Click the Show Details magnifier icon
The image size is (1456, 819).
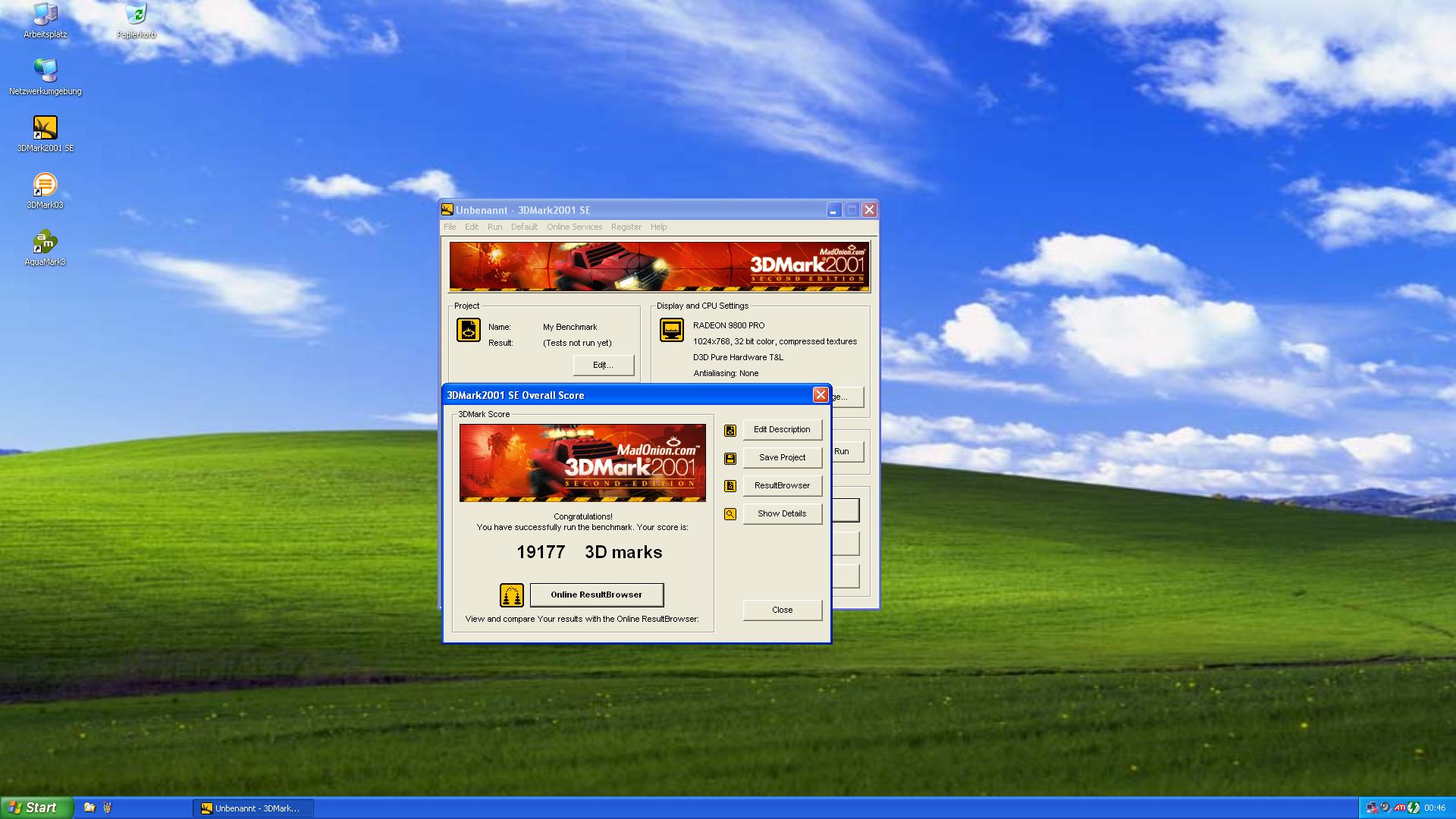(x=730, y=514)
